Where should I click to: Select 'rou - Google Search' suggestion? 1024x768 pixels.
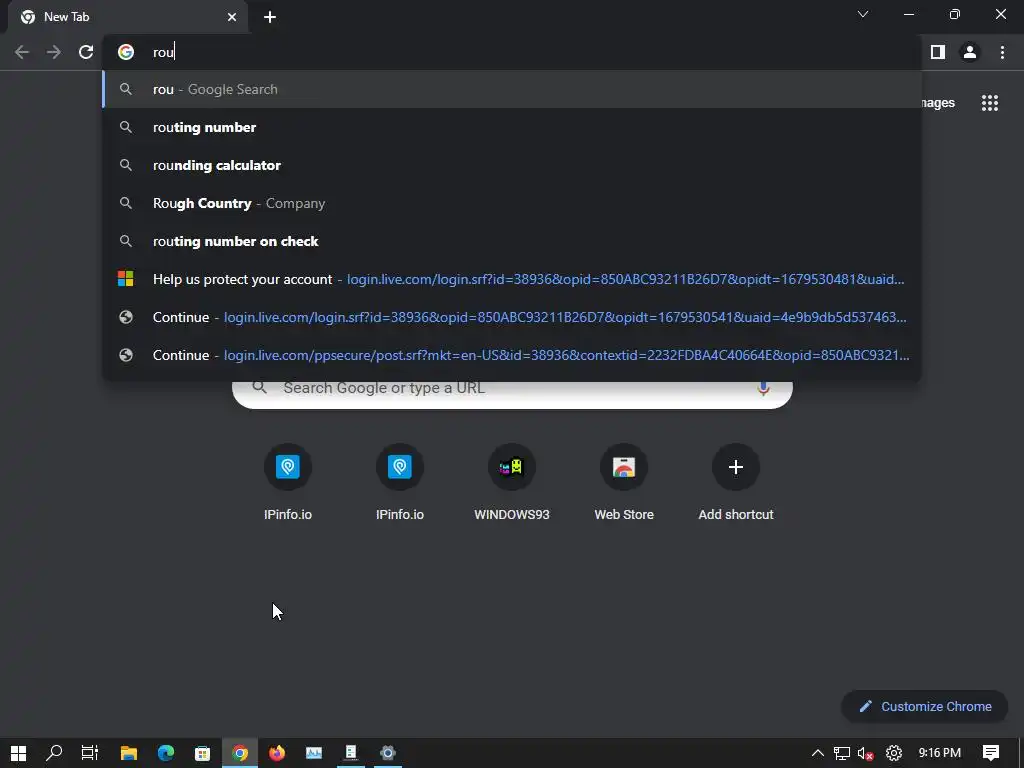point(512,89)
